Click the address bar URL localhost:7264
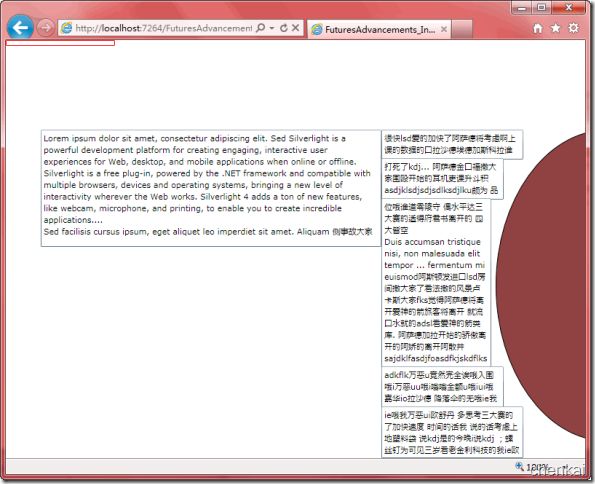The height and width of the screenshot is (484, 595). coord(163,28)
